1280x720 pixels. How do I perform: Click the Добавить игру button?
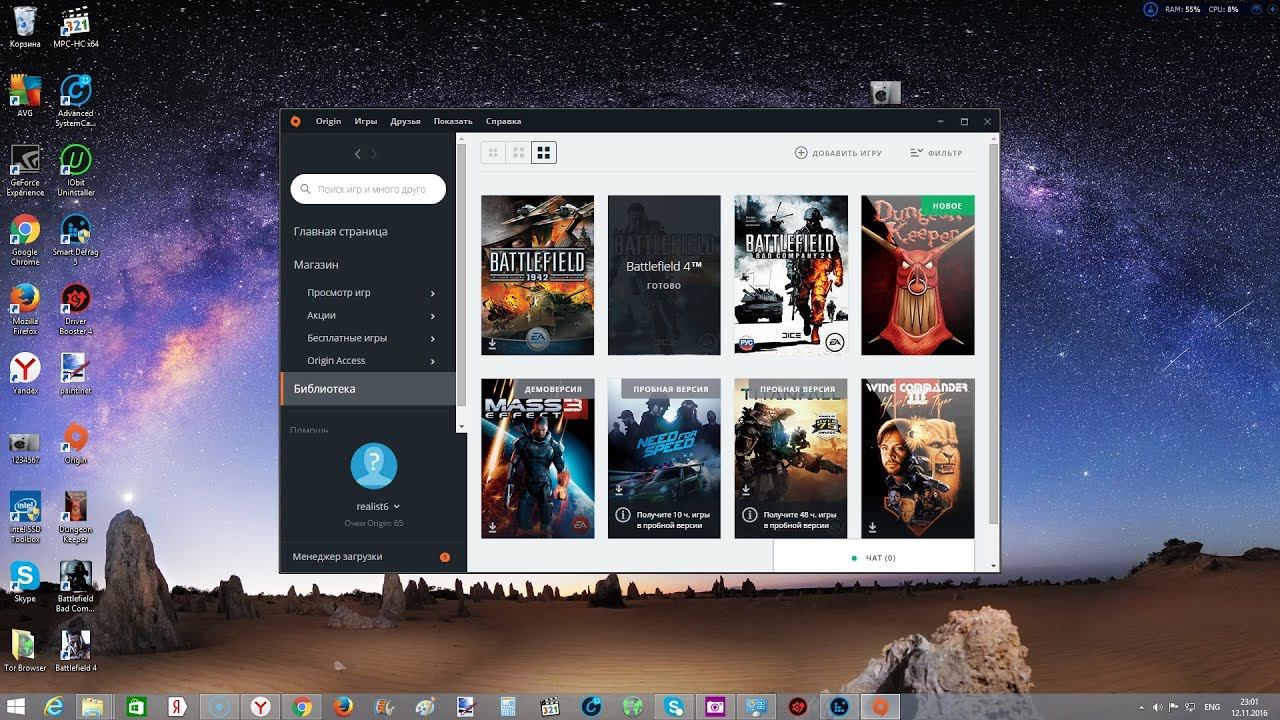[838, 153]
